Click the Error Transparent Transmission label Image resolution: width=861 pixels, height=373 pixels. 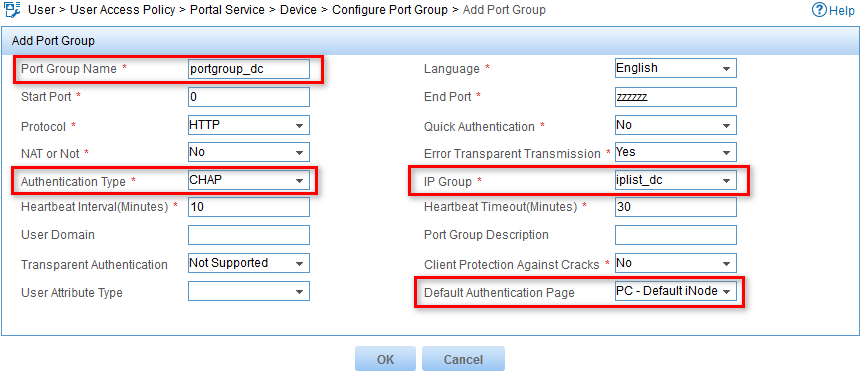tap(512, 154)
